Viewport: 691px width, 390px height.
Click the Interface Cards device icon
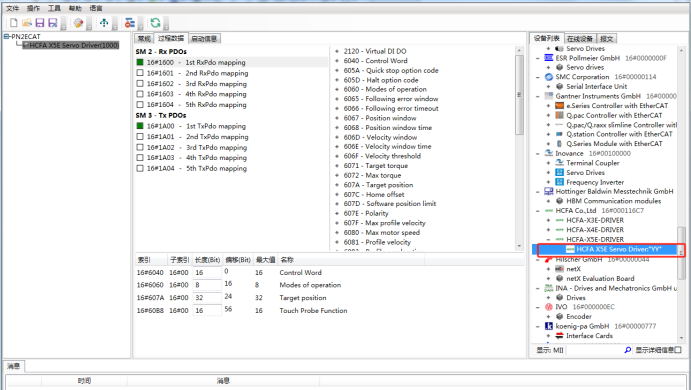tap(559, 336)
